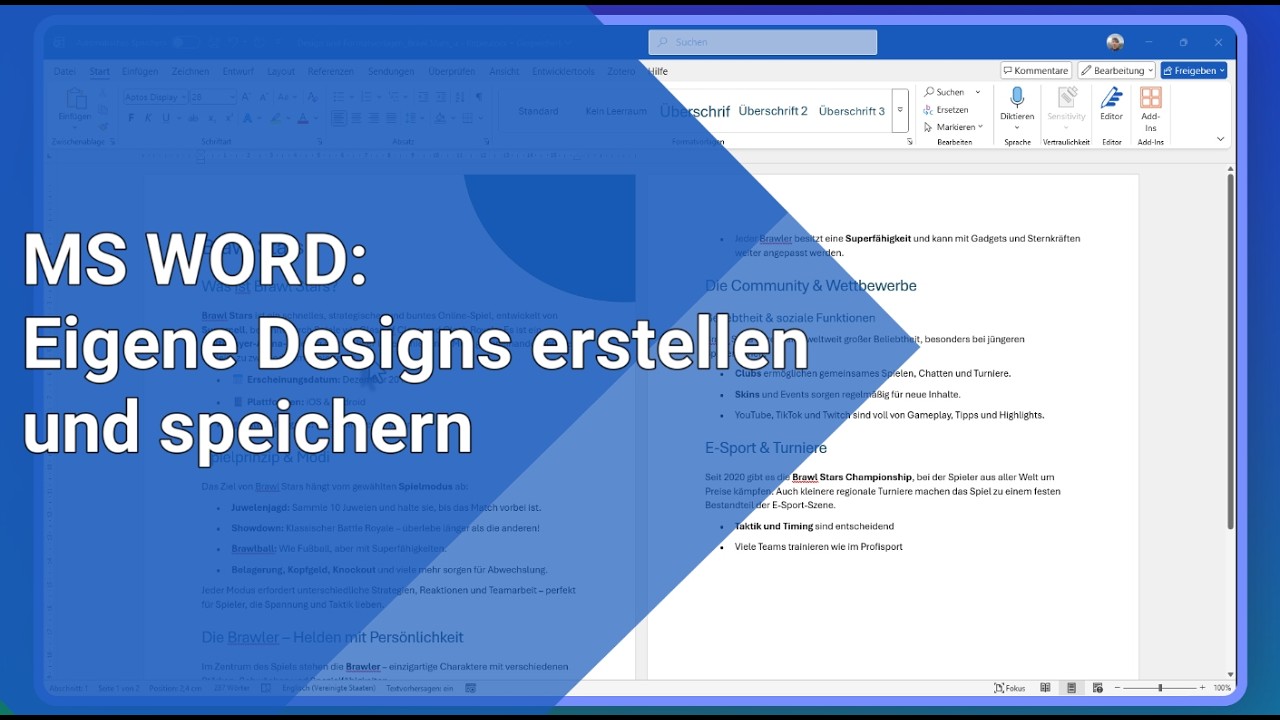This screenshot has width=1280, height=720.
Task: Click the zoom out minus icon
Action: [1117, 688]
